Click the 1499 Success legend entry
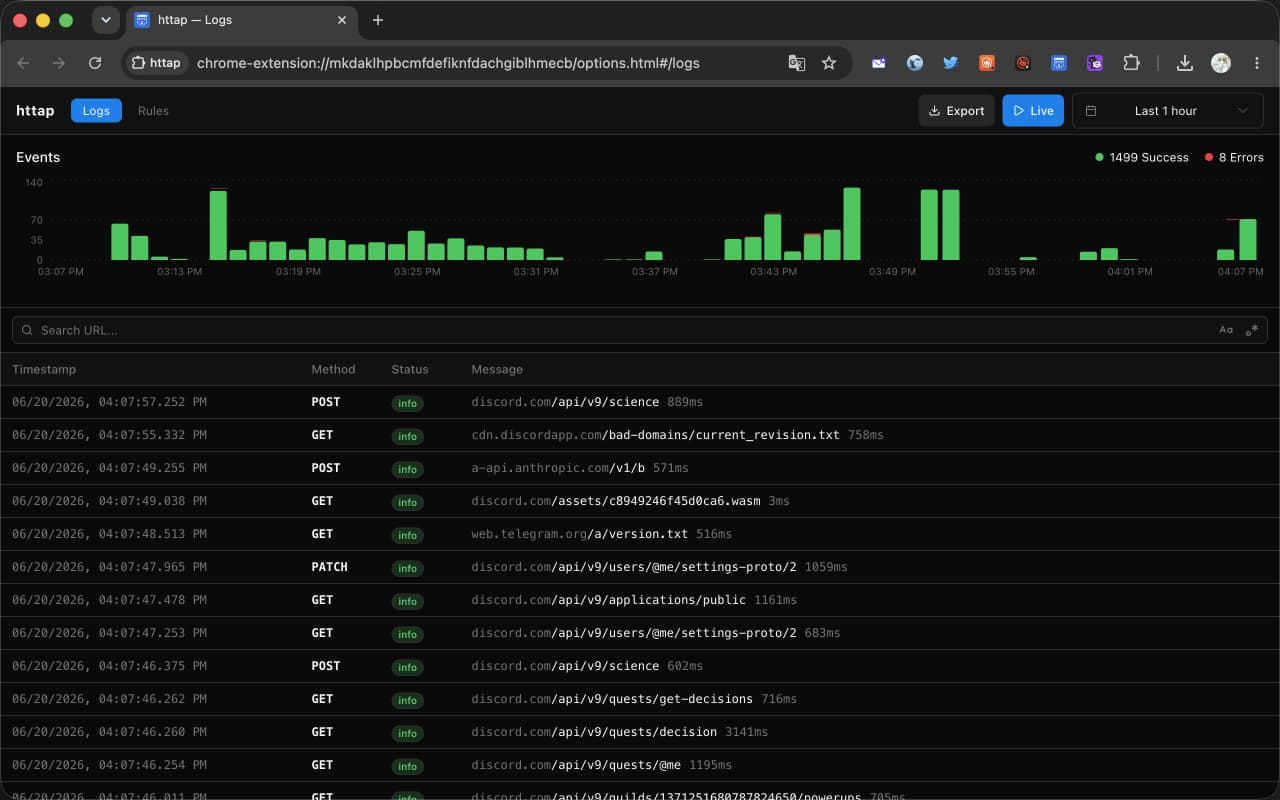Screen dimensions: 1280x800 (1142, 157)
